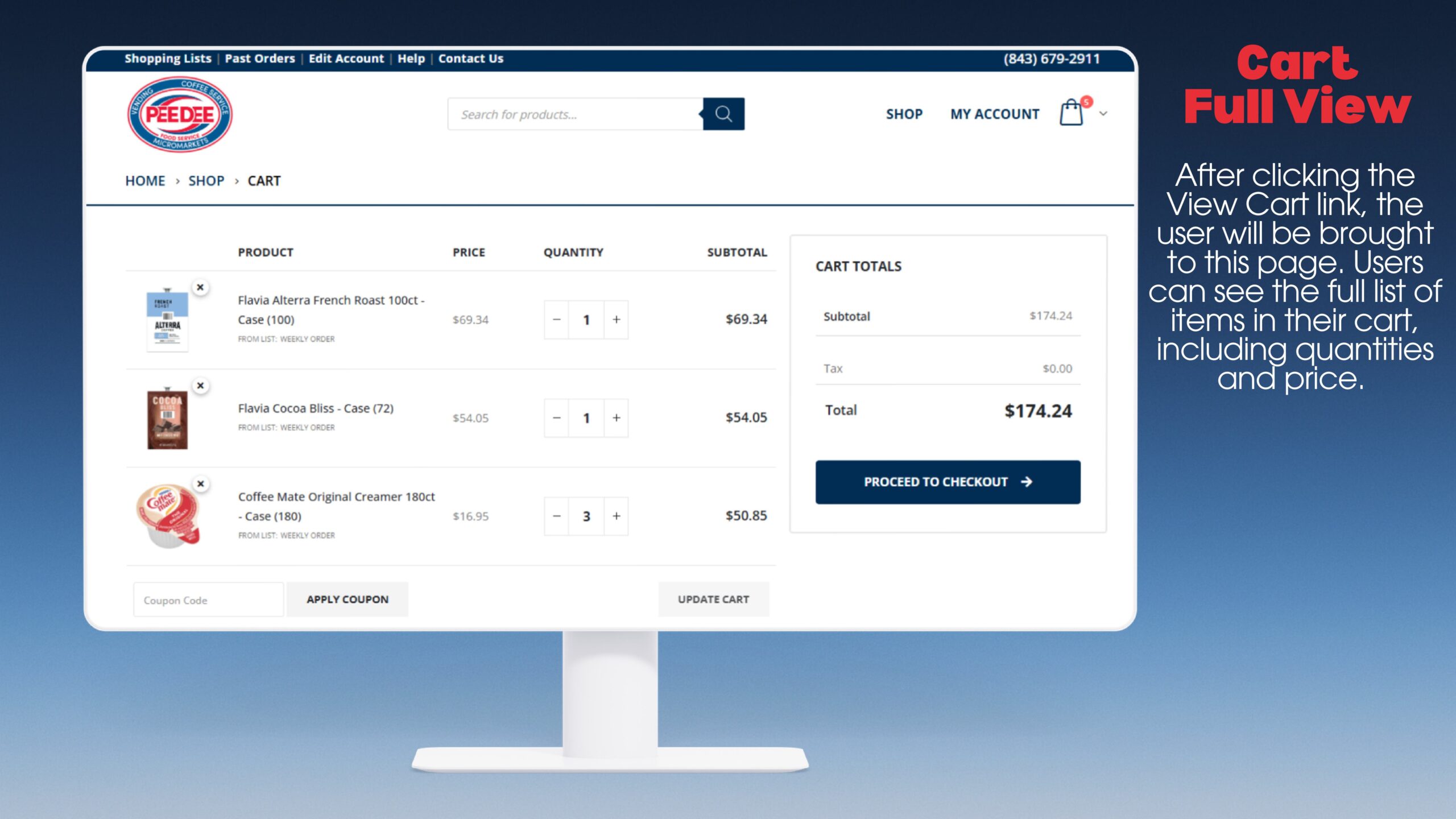Go to Past Orders
Image resolution: width=1456 pixels, height=819 pixels.
[260, 59]
